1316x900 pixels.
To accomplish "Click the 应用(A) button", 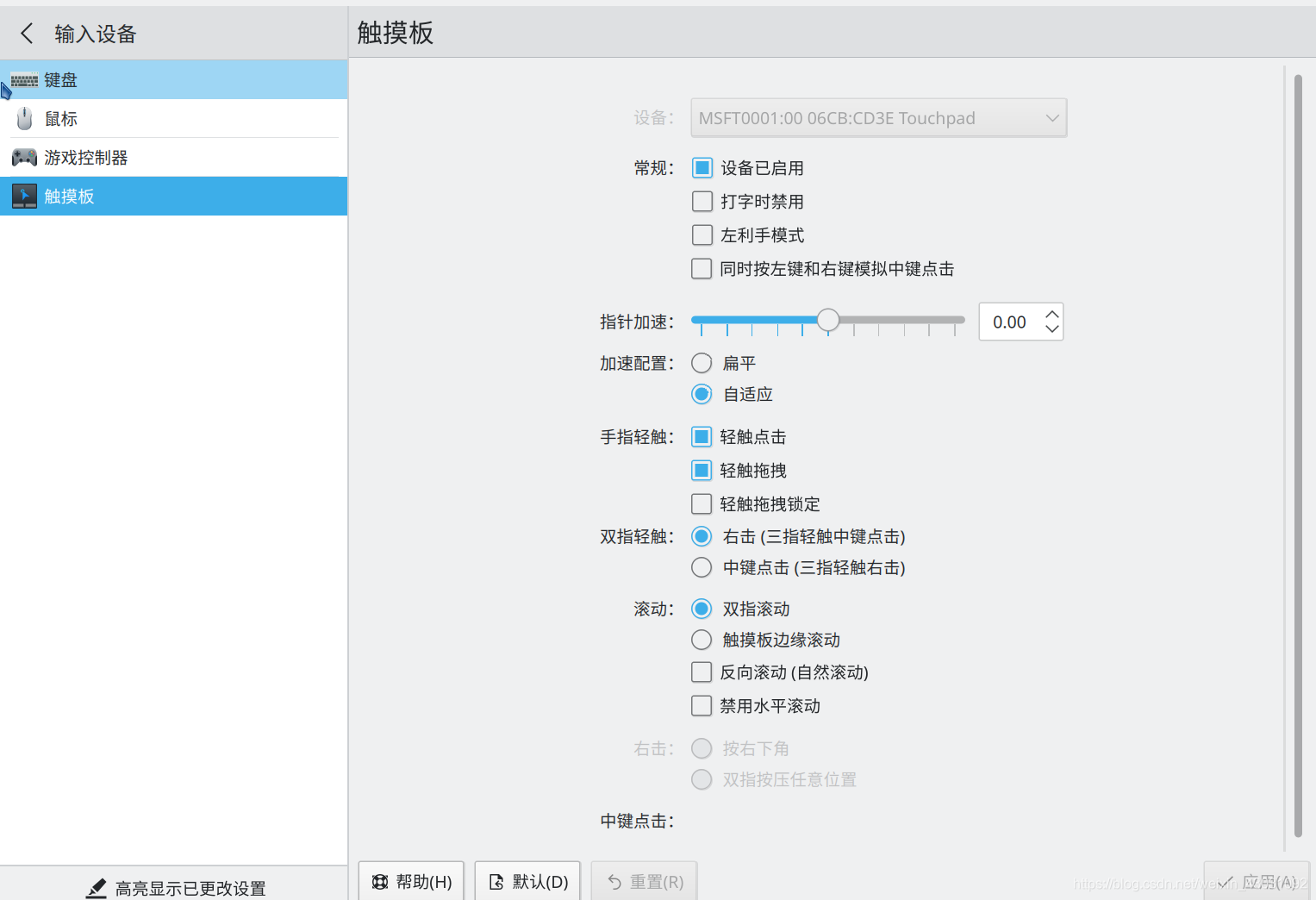I will 1257,881.
